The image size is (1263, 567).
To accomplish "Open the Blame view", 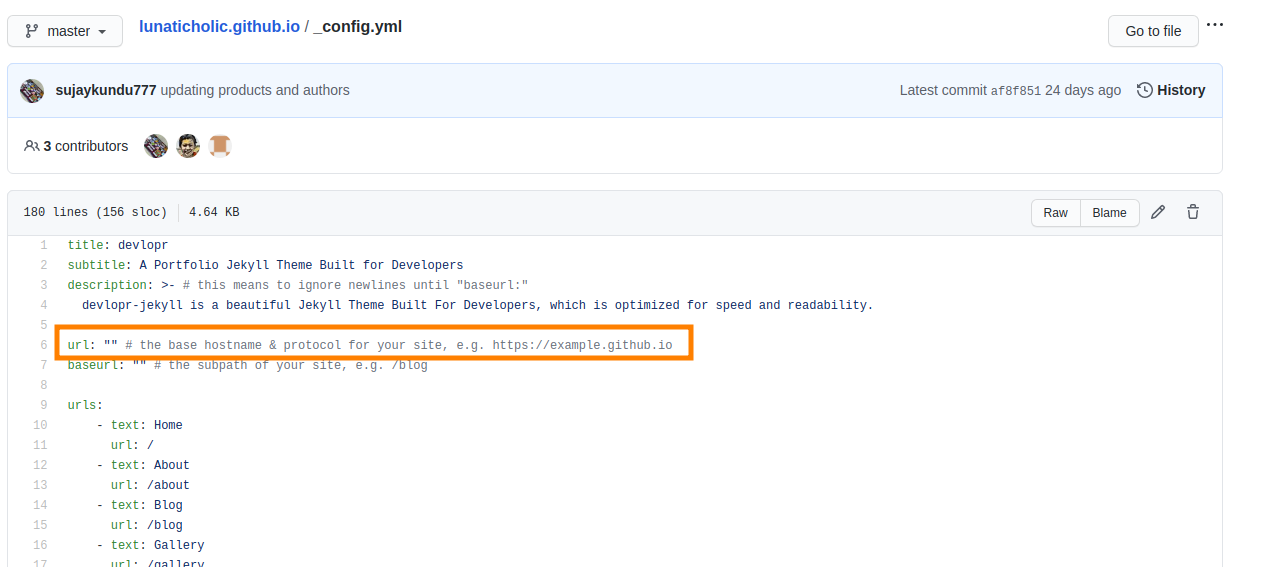I will [1110, 213].
